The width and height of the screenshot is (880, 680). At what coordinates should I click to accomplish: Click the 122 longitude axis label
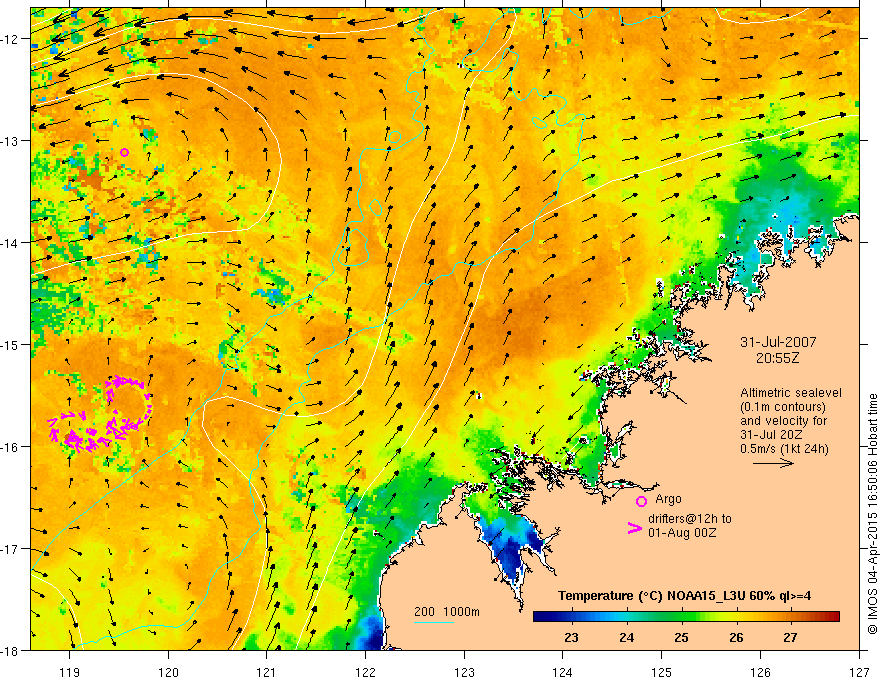(365, 672)
